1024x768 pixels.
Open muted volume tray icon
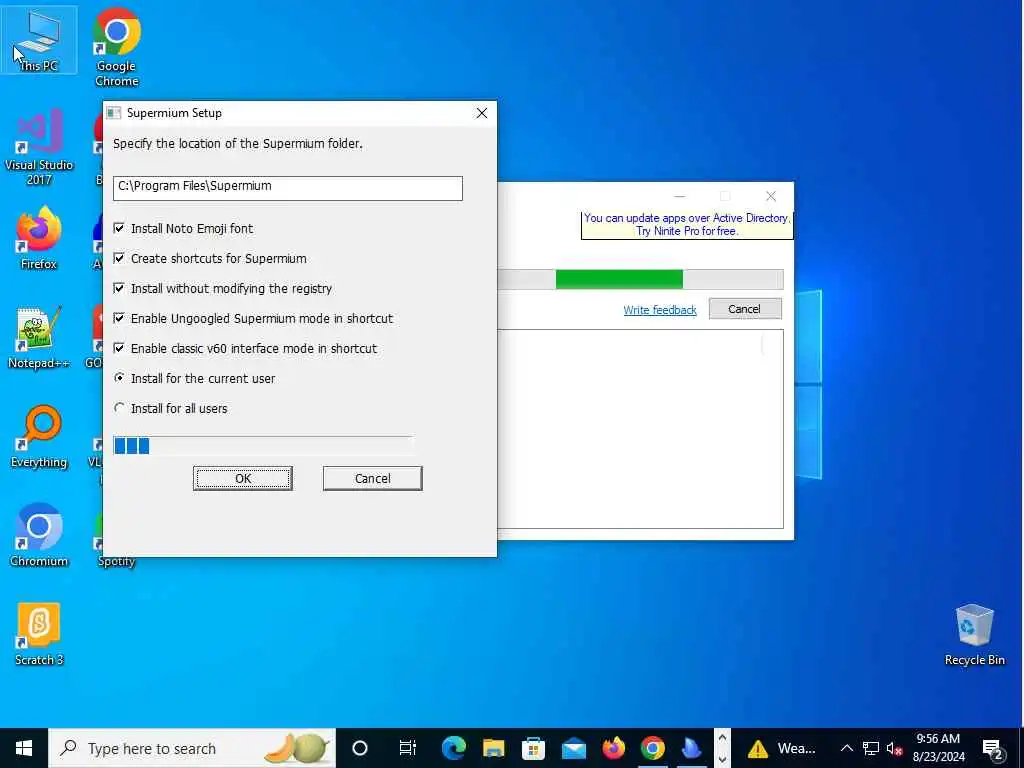[x=894, y=748]
